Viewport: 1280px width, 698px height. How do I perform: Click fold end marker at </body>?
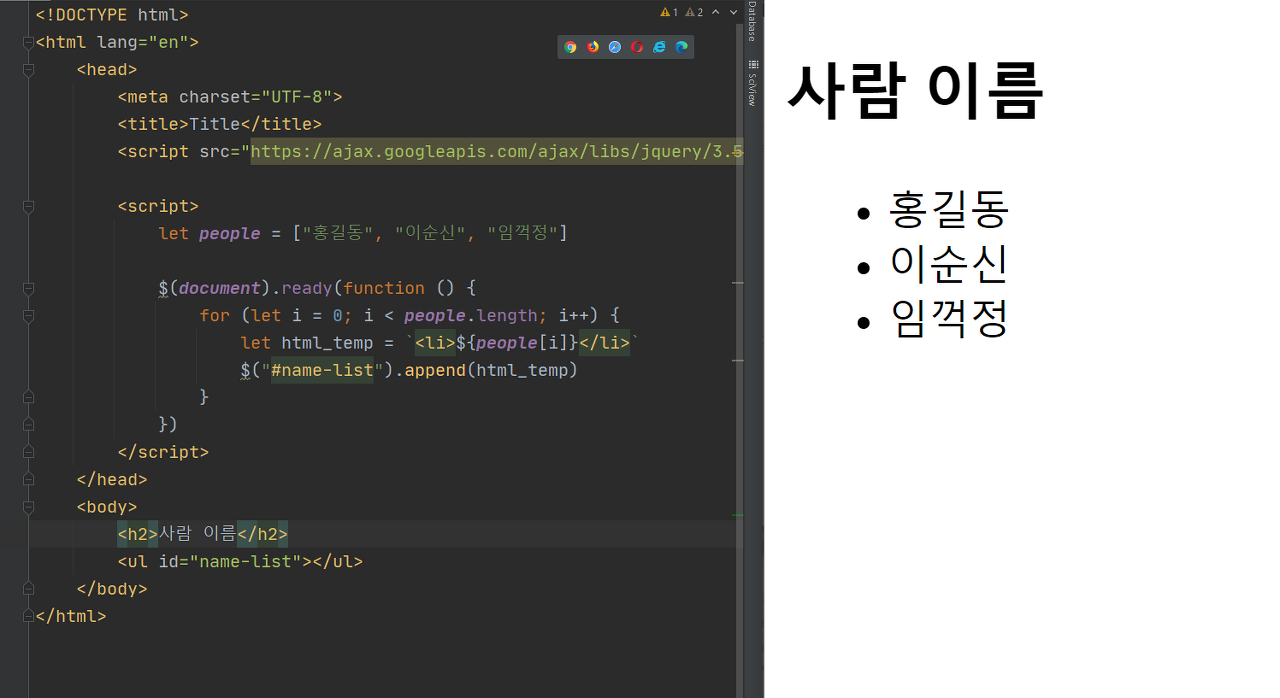click(x=28, y=589)
